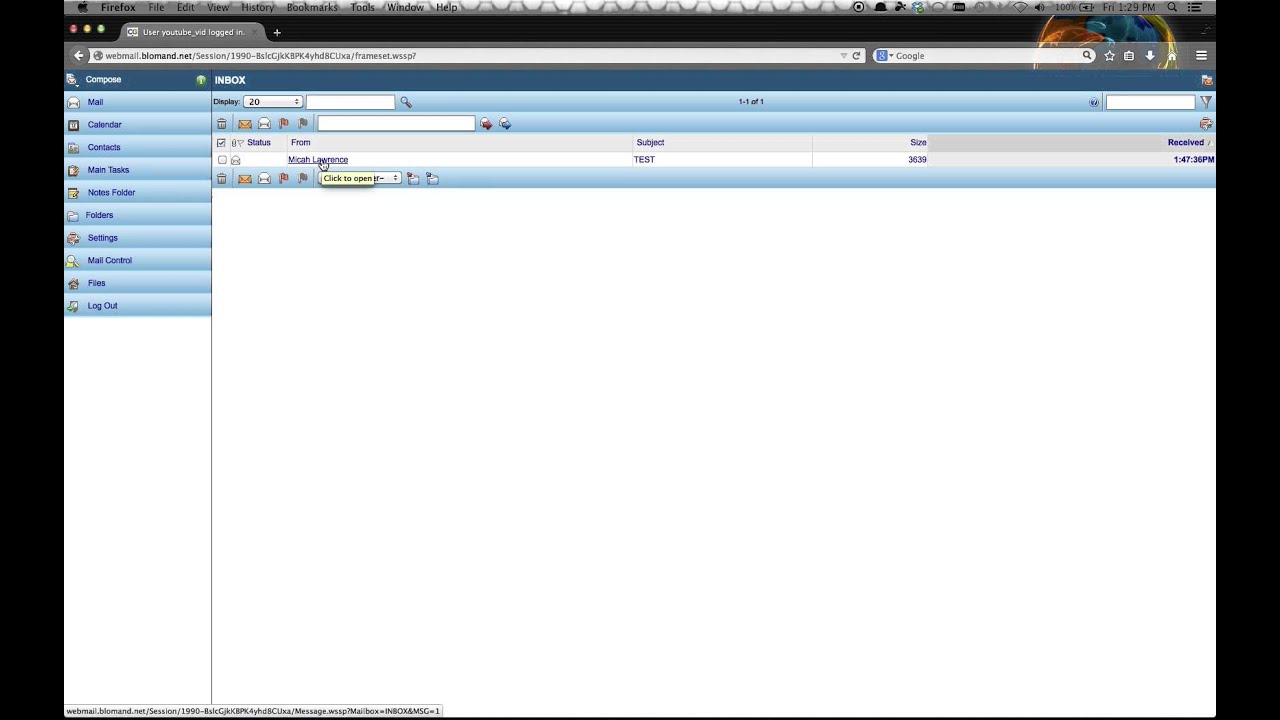Open the Calendar link in sidebar
The width and height of the screenshot is (1280, 720).
tap(105, 125)
